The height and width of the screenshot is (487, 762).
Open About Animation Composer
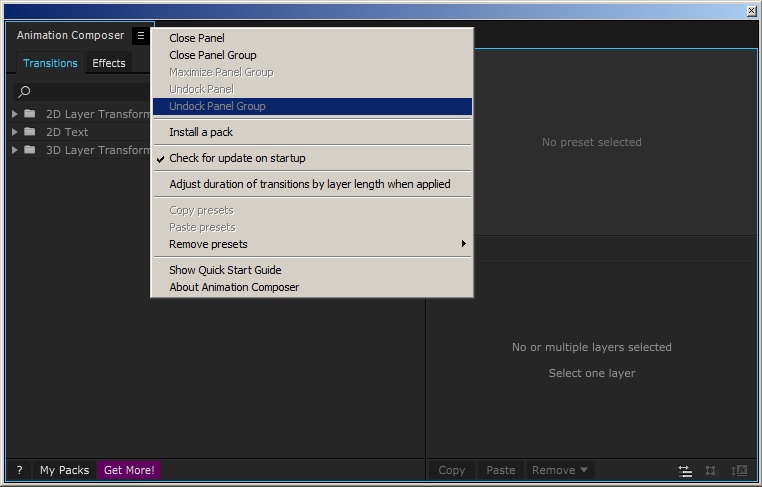coord(312,287)
